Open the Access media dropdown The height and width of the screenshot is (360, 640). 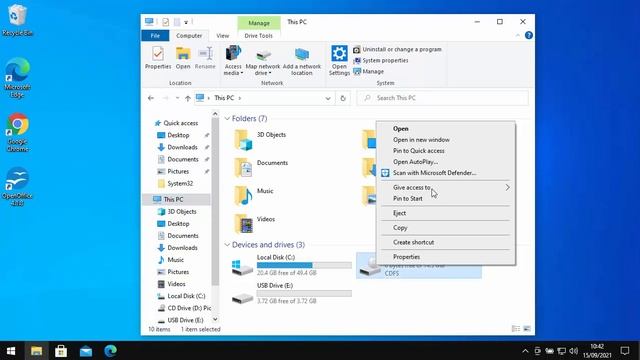(233, 61)
